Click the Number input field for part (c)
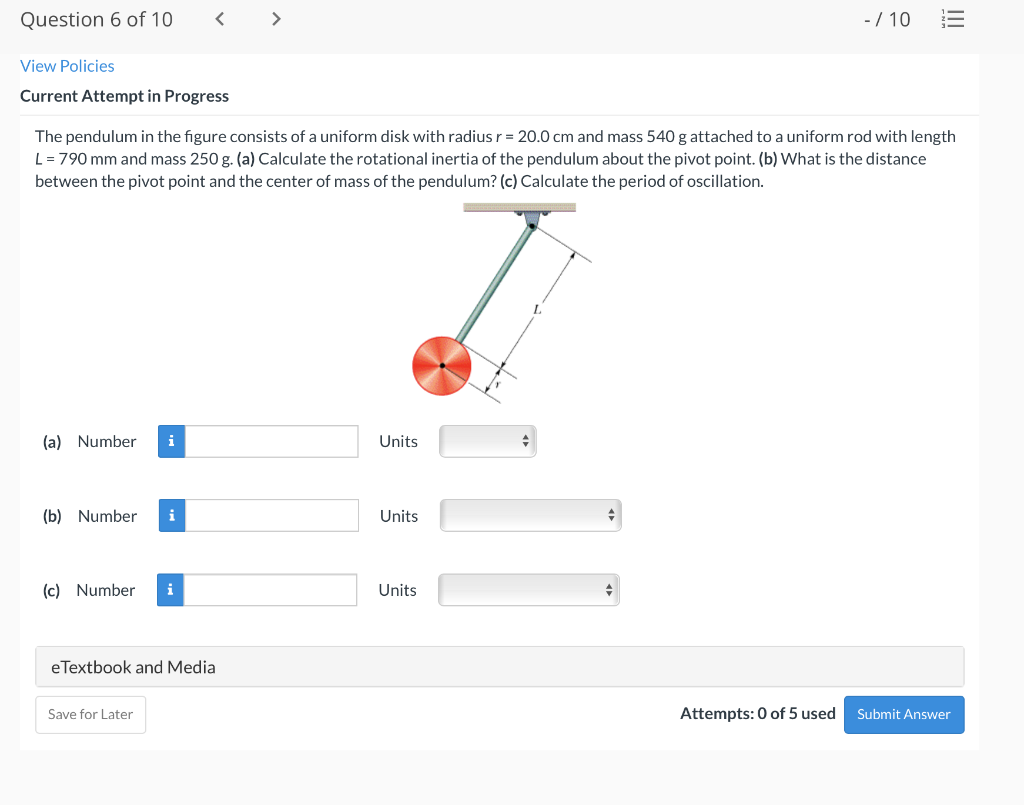 click(x=270, y=590)
